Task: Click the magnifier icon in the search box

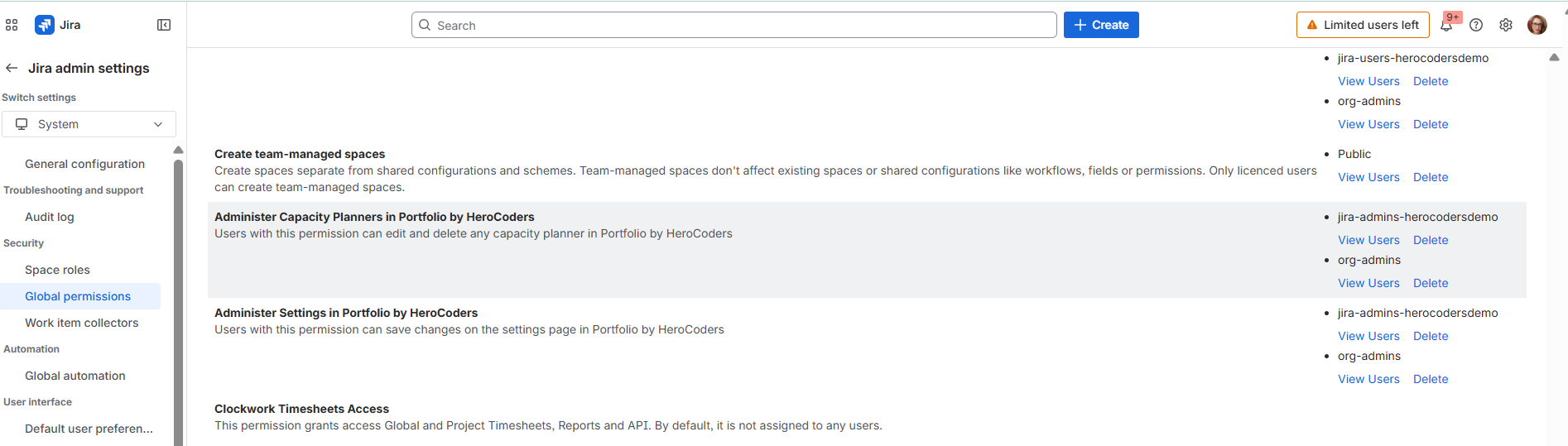Action: 425,25
